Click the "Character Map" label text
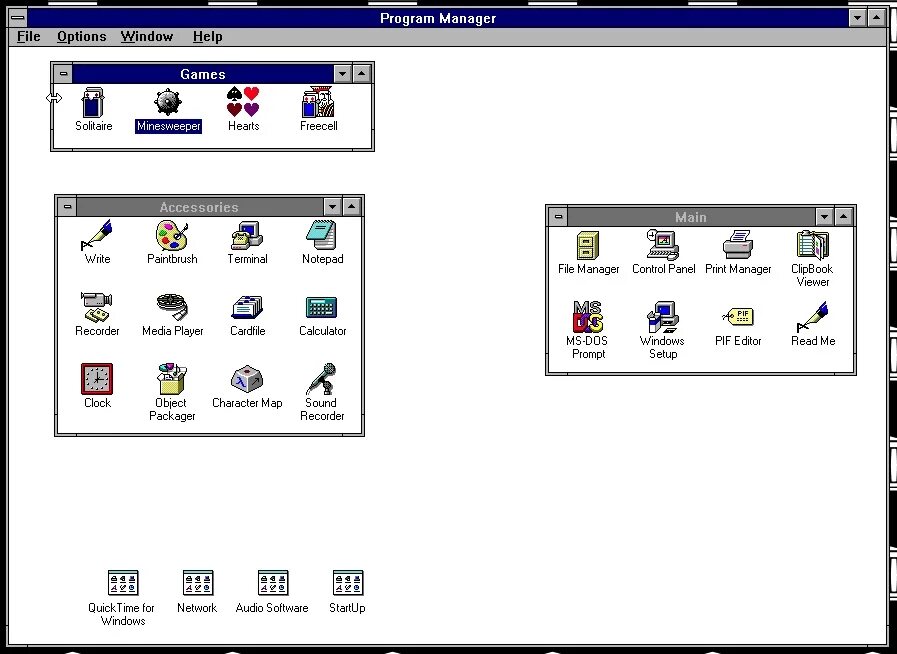897x654 pixels. coord(247,403)
